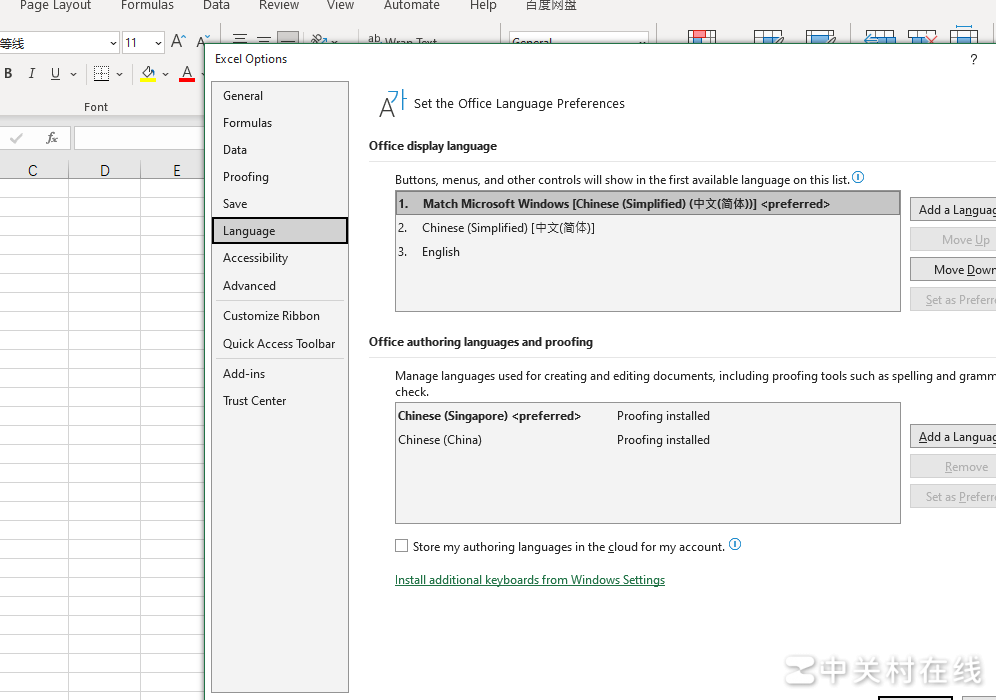Viewport: 996px width, 700px height.
Task: Toggle Bold formatting in the Font group
Action: (9, 74)
